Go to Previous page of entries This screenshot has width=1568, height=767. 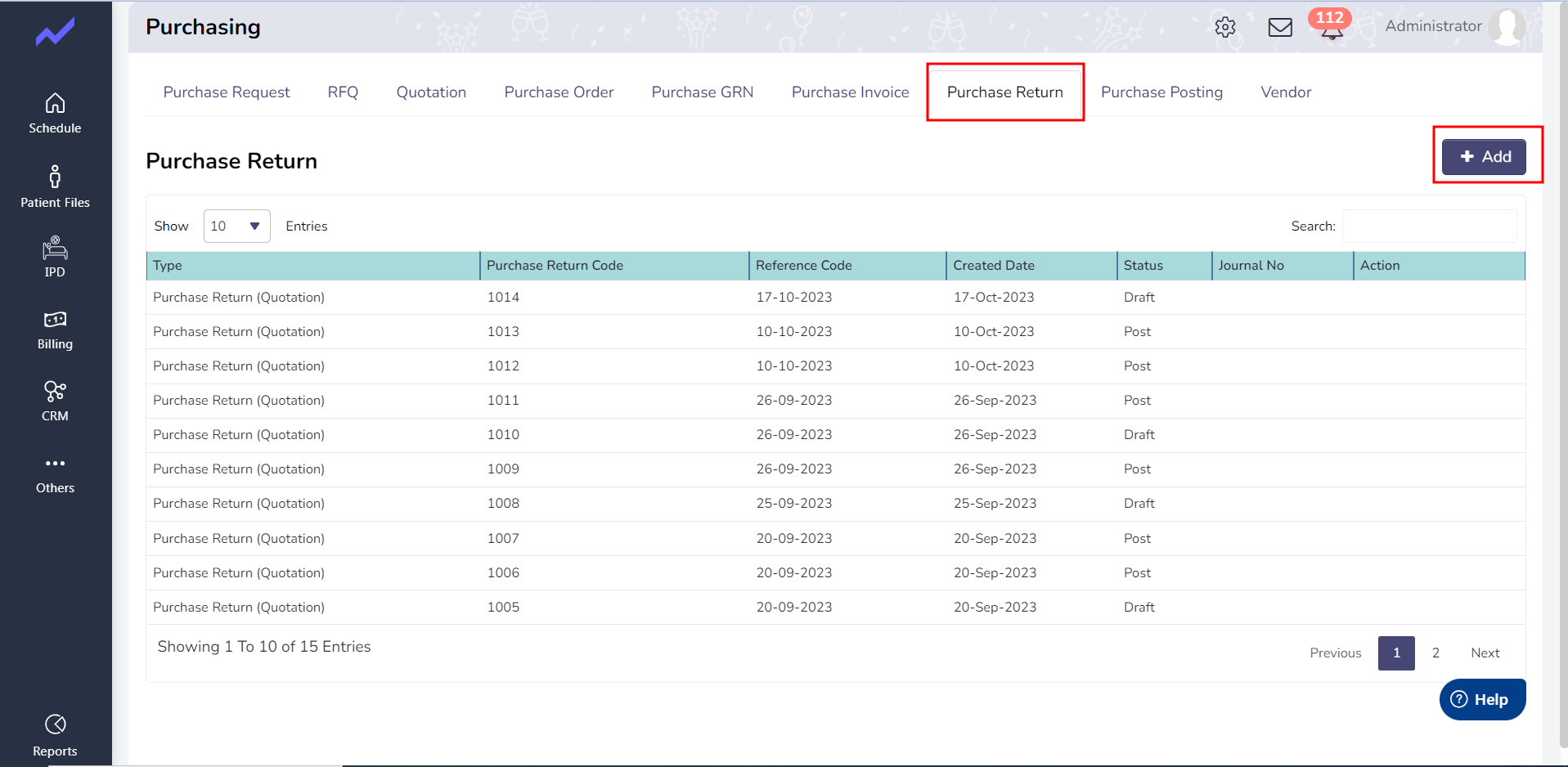tap(1336, 653)
